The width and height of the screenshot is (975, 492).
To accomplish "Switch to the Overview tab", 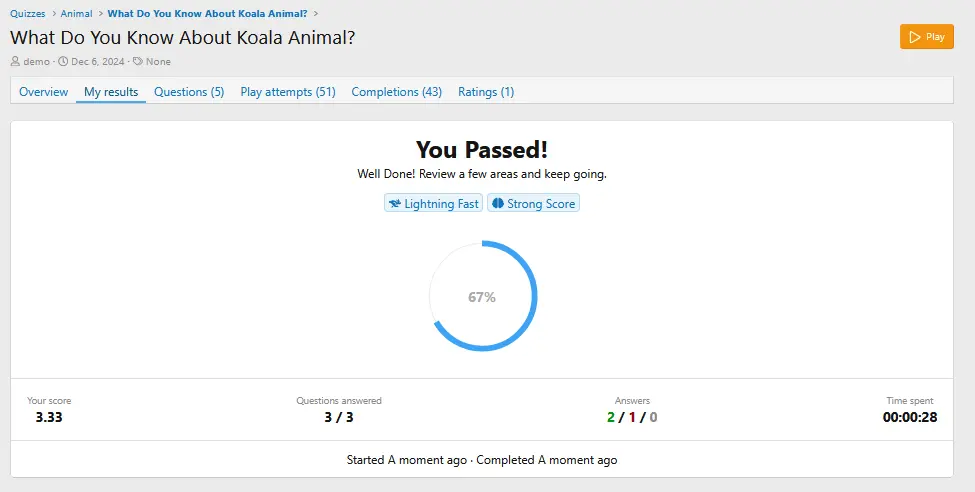I will 43,92.
